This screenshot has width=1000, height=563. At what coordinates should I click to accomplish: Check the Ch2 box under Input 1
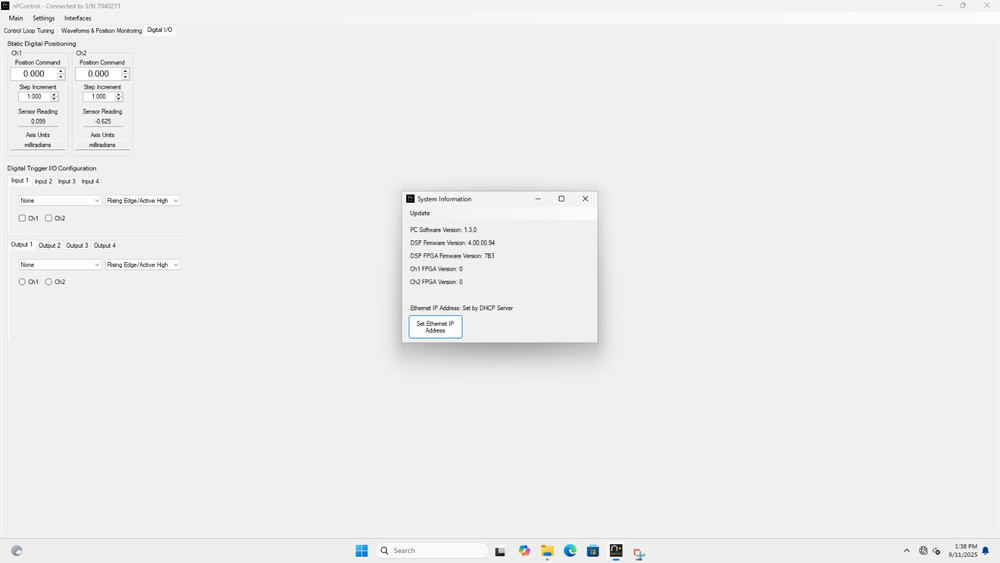[x=49, y=218]
